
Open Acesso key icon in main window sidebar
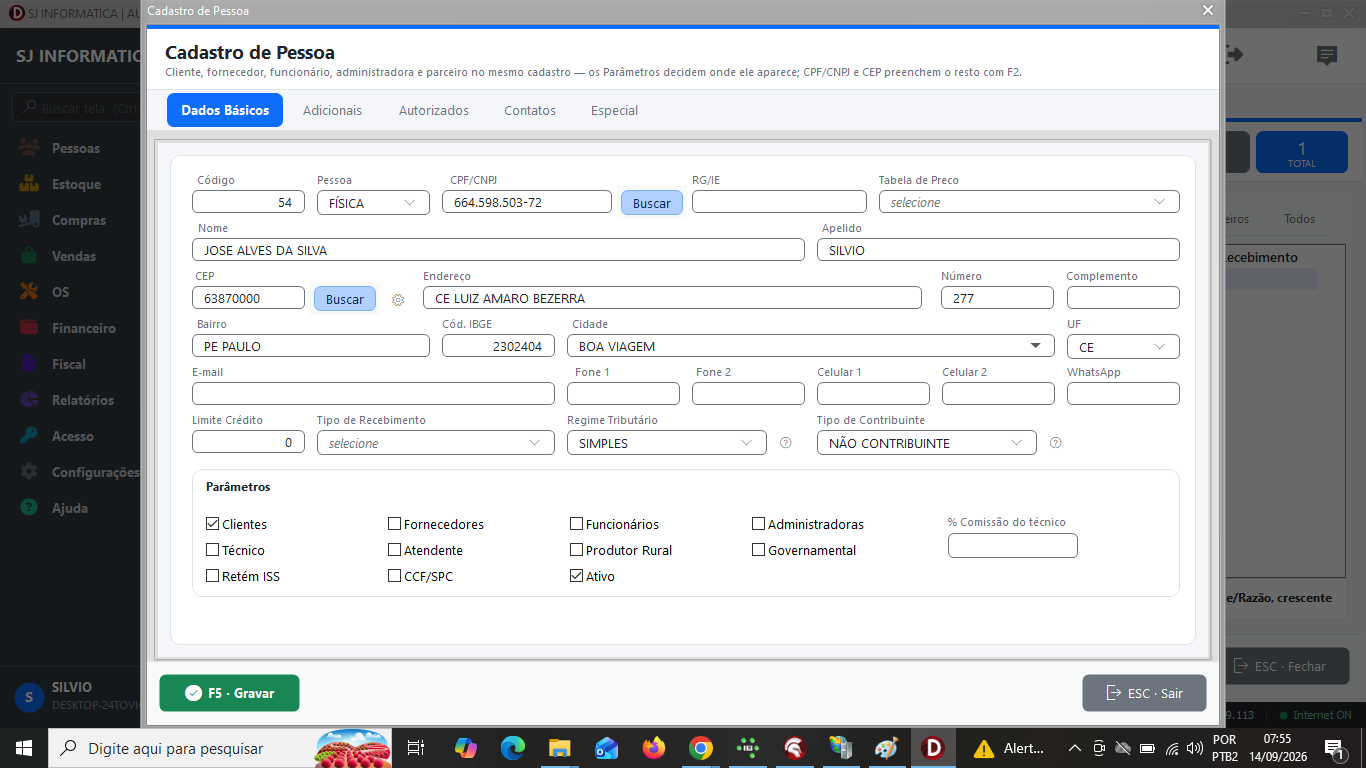(30, 436)
